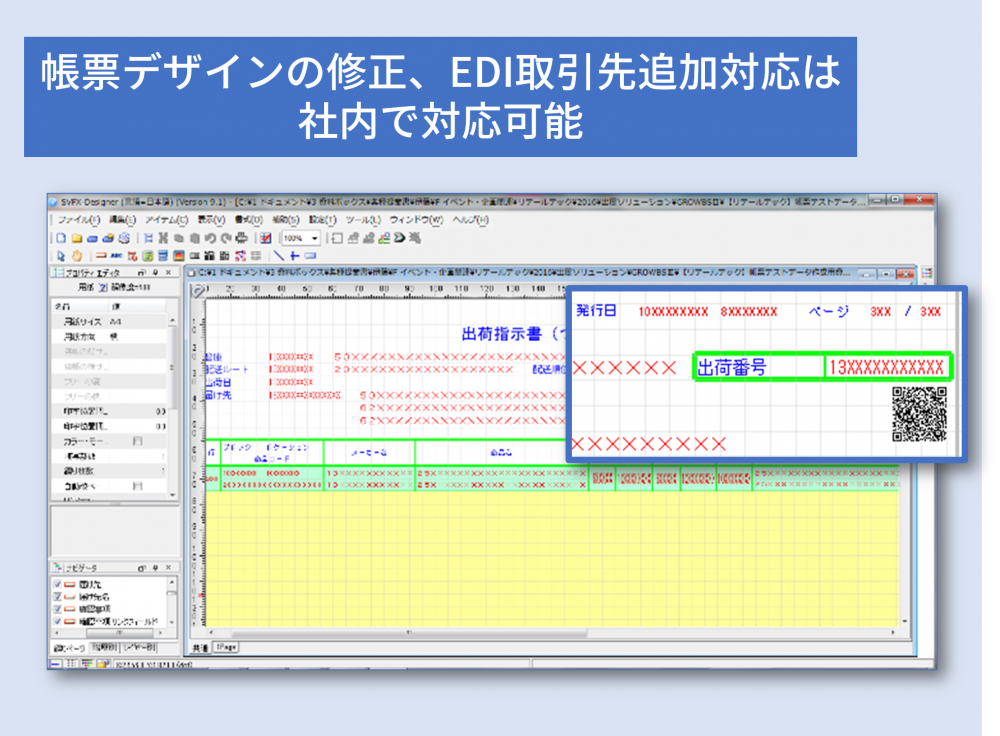Select the rounded rectangle drawing tool

click(310, 256)
